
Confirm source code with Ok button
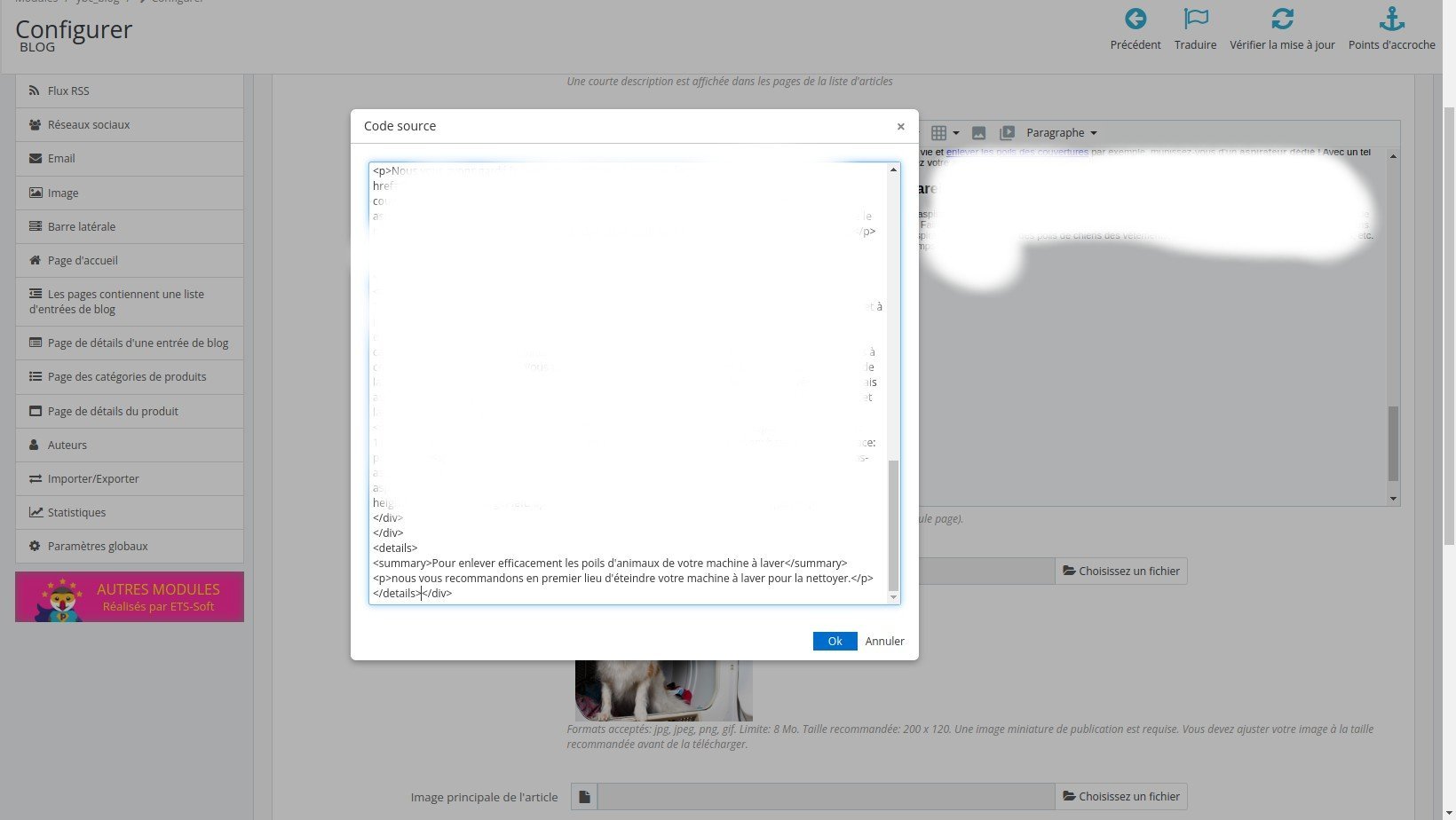point(835,641)
